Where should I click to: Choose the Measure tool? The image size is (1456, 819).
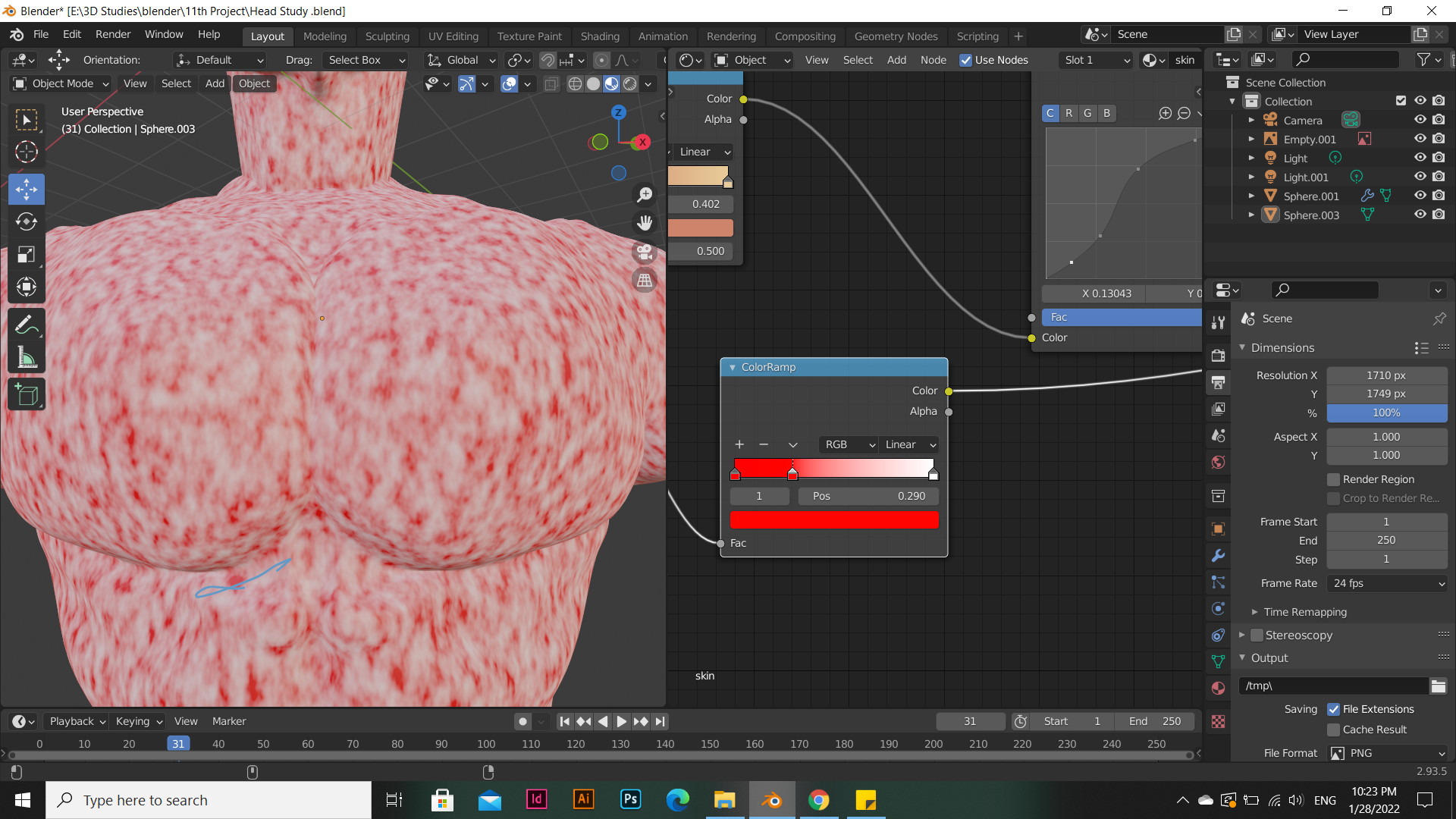(x=27, y=358)
